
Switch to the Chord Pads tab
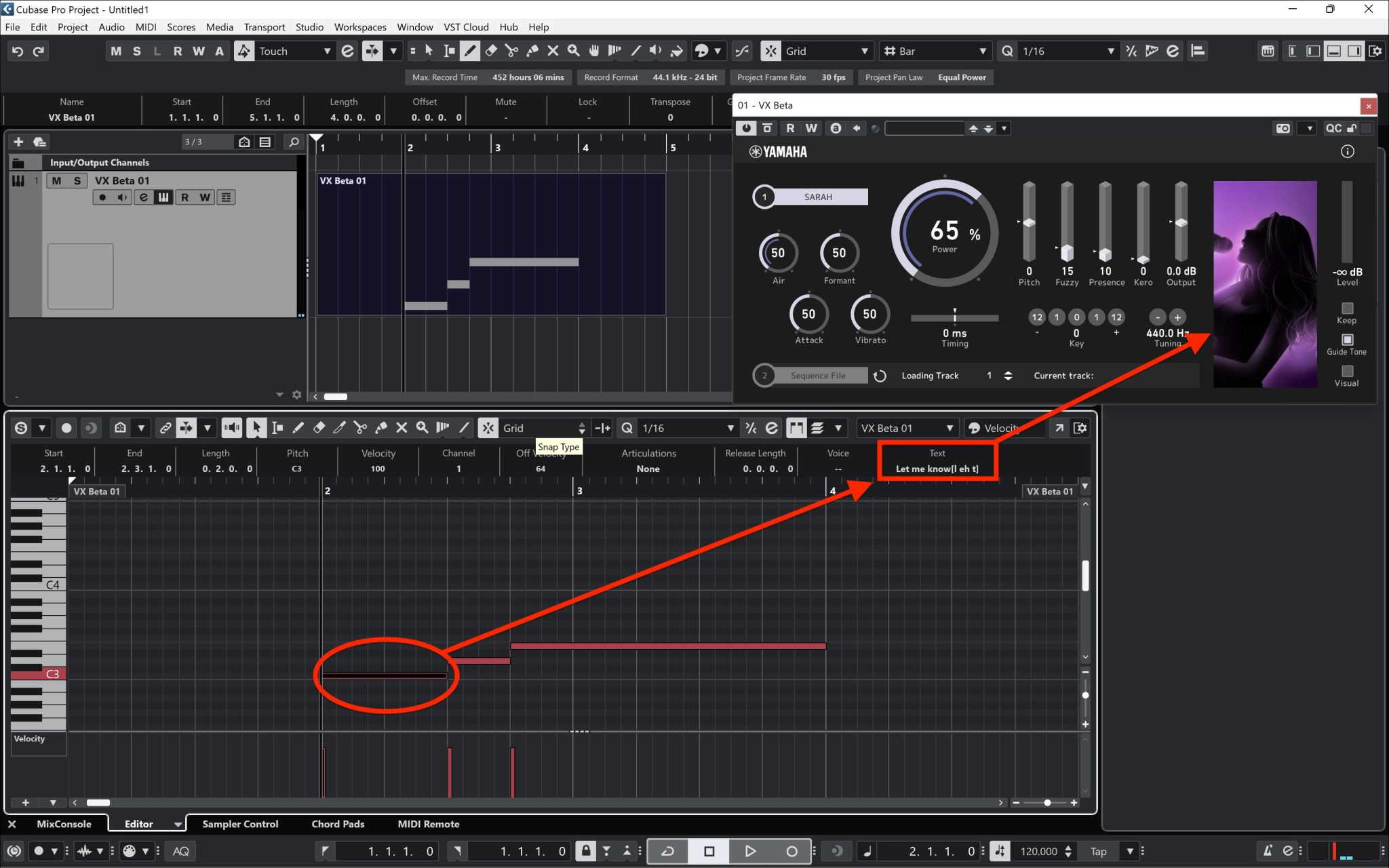click(x=337, y=823)
